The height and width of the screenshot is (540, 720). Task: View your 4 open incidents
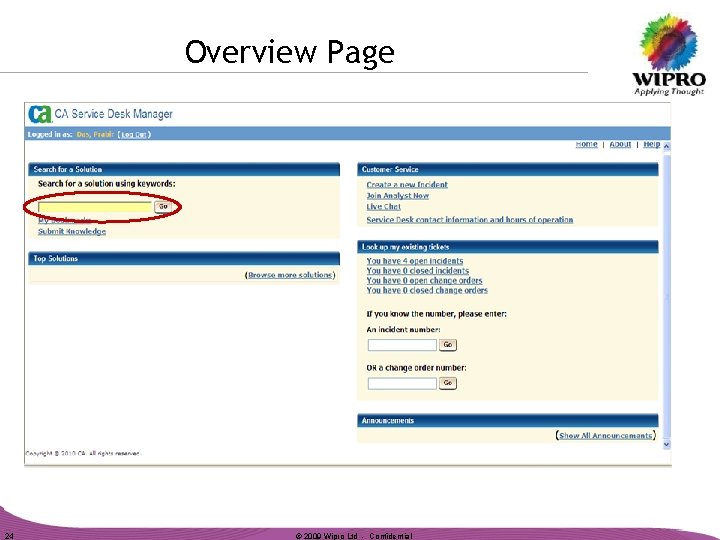(x=415, y=261)
